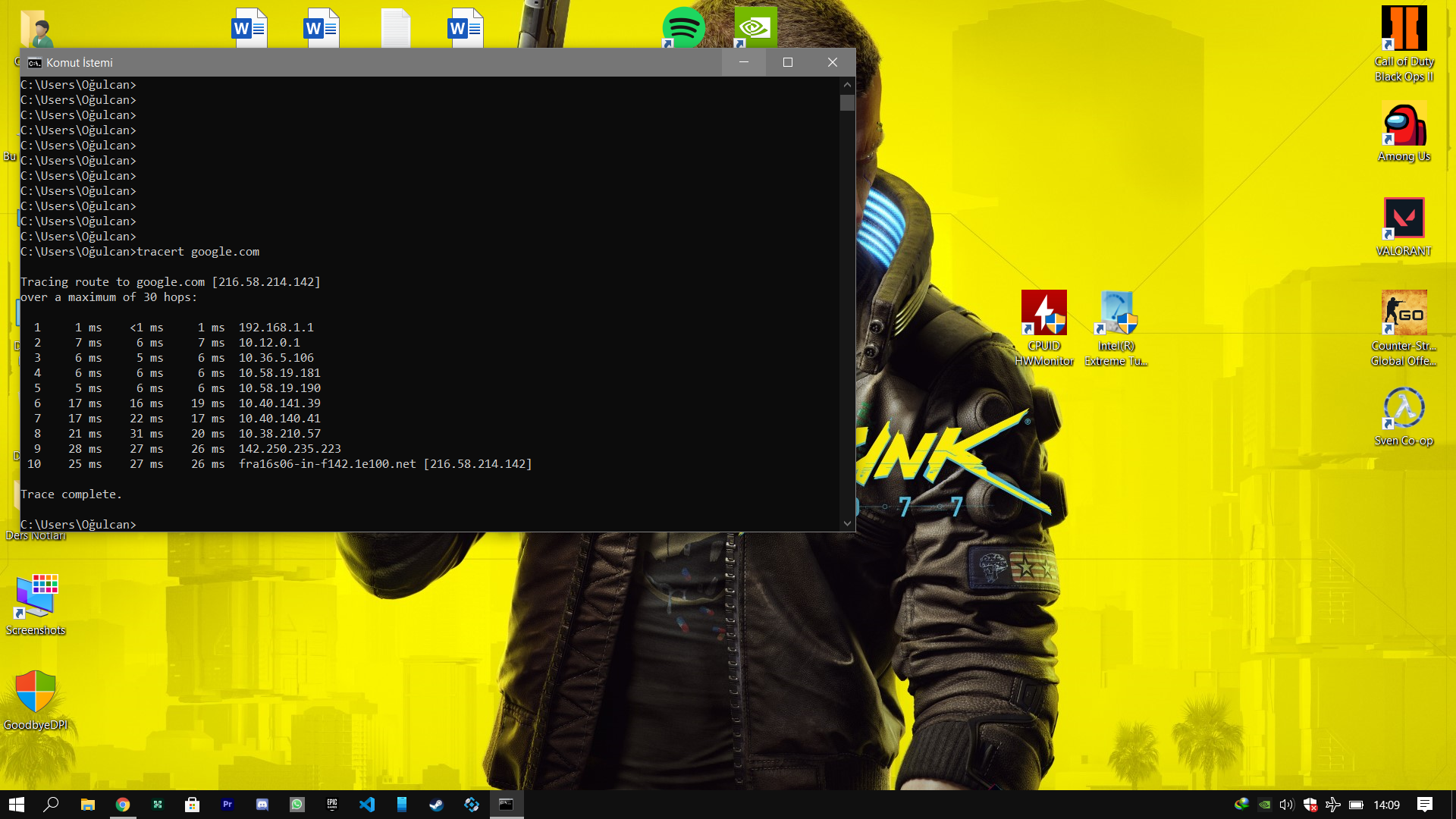This screenshot has width=1456, height=819.
Task: Open Epic Games Launcher in taskbar
Action: (x=332, y=805)
